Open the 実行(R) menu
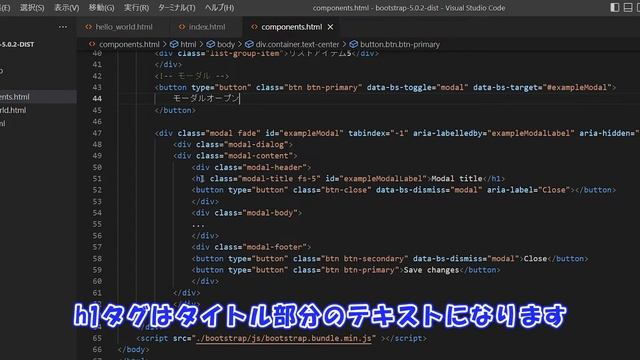Screen dimensions: 640x360 coord(136,8)
